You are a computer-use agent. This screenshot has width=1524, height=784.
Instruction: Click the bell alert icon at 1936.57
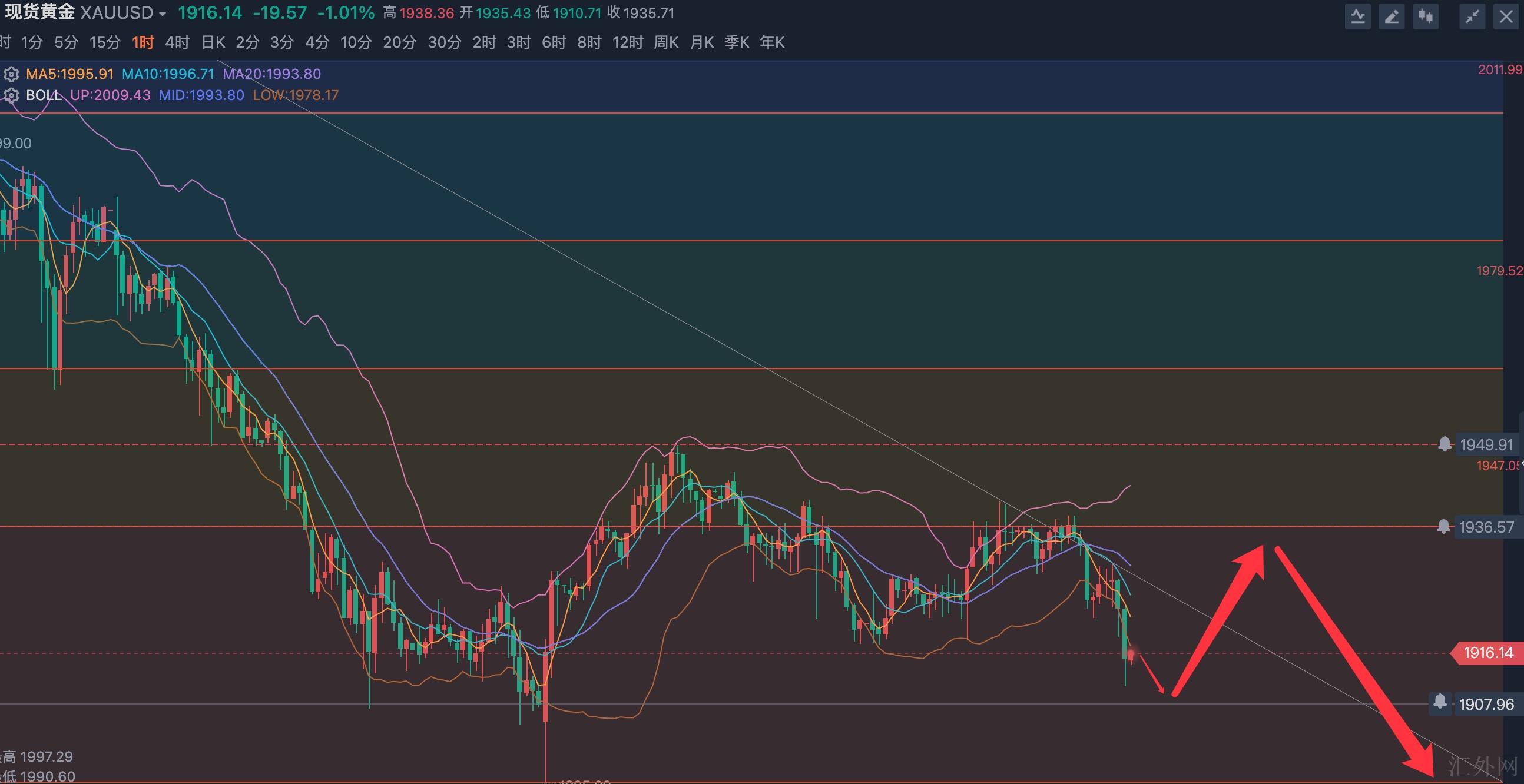[1443, 526]
